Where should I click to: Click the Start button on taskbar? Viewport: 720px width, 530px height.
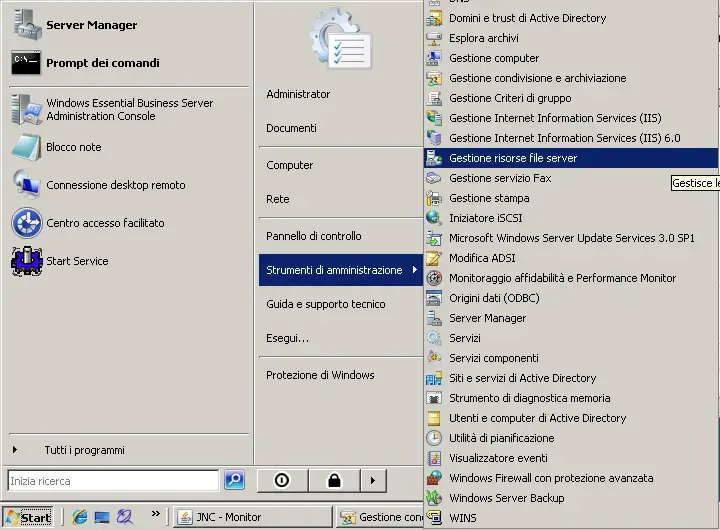point(28,518)
